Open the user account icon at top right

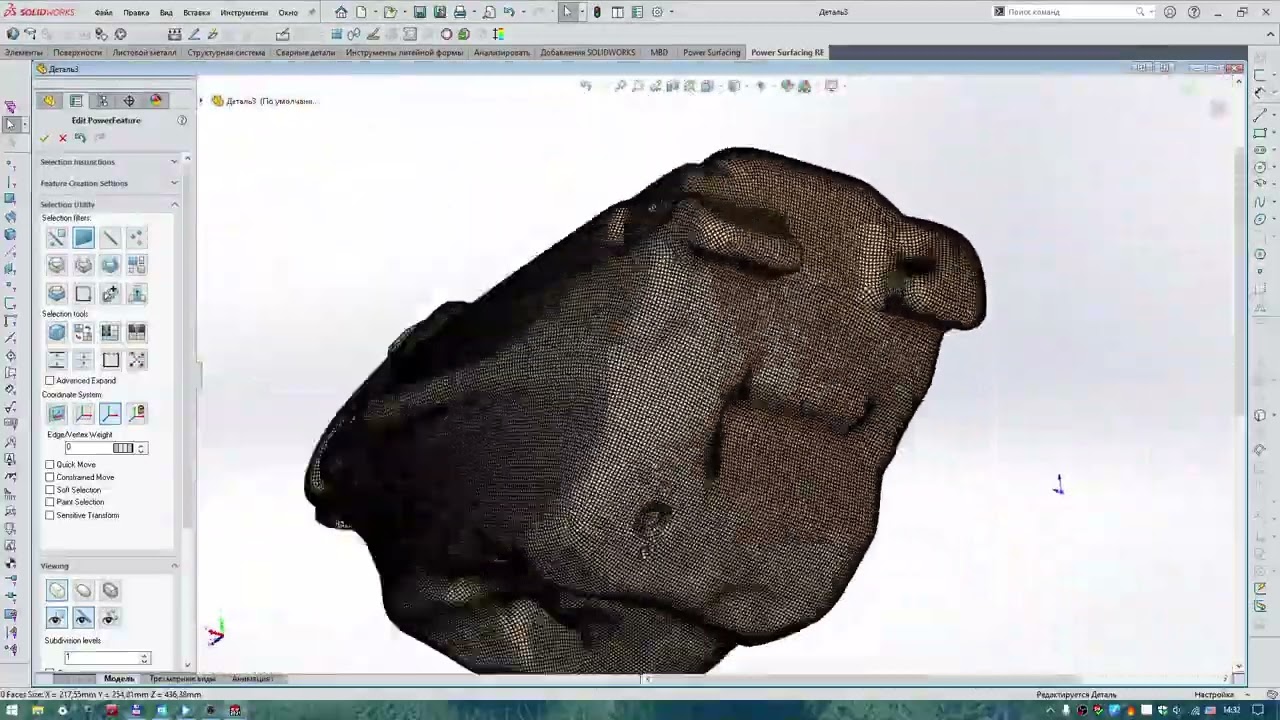pos(1170,12)
